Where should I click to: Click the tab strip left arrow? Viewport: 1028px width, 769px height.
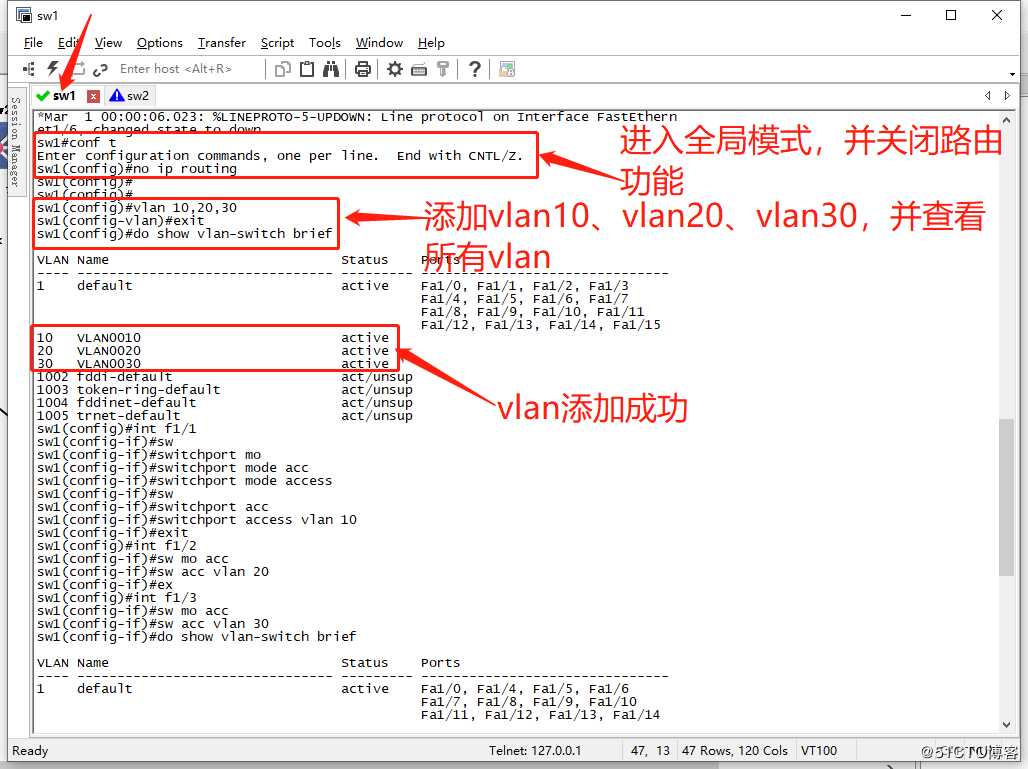coord(987,96)
